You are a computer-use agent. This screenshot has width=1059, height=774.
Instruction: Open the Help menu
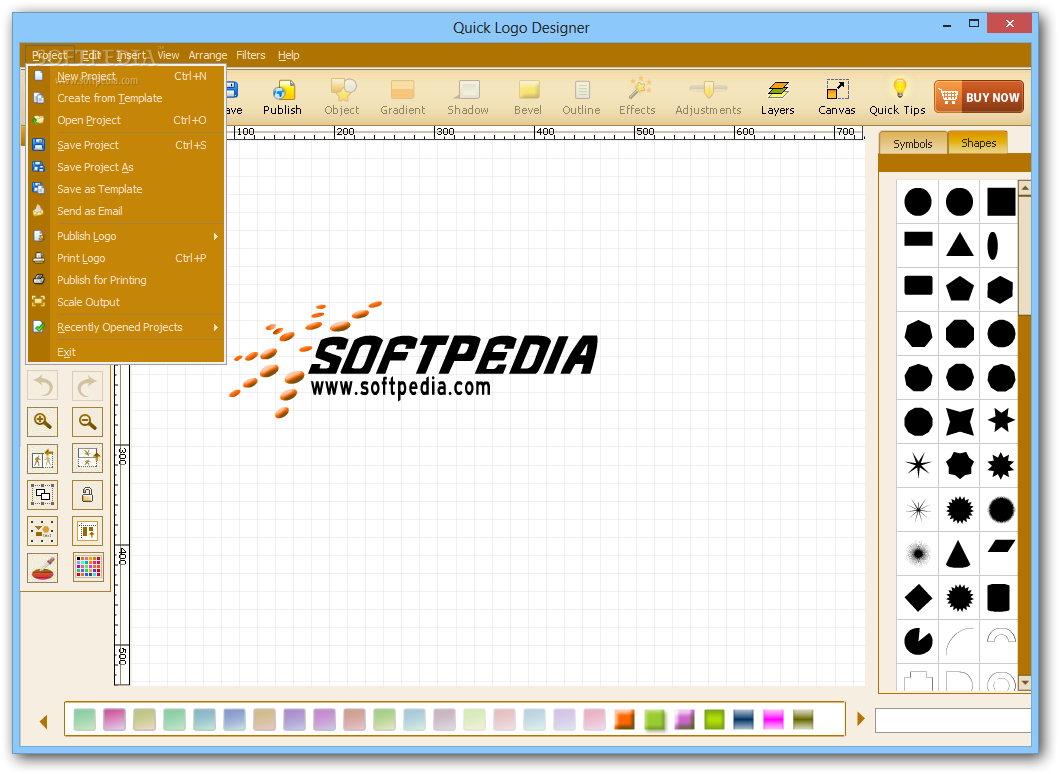click(x=288, y=55)
